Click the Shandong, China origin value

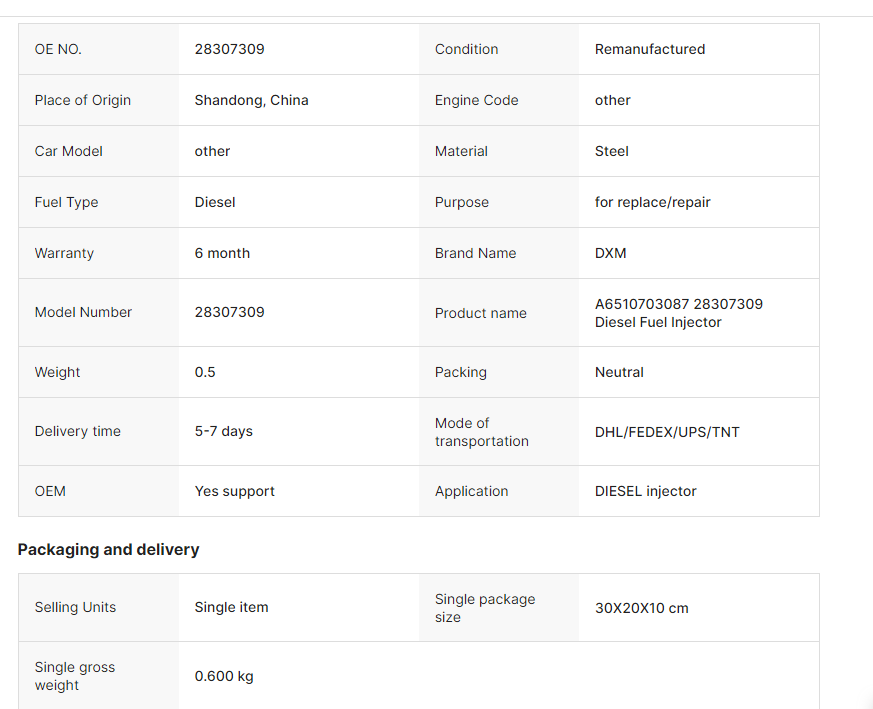251,100
